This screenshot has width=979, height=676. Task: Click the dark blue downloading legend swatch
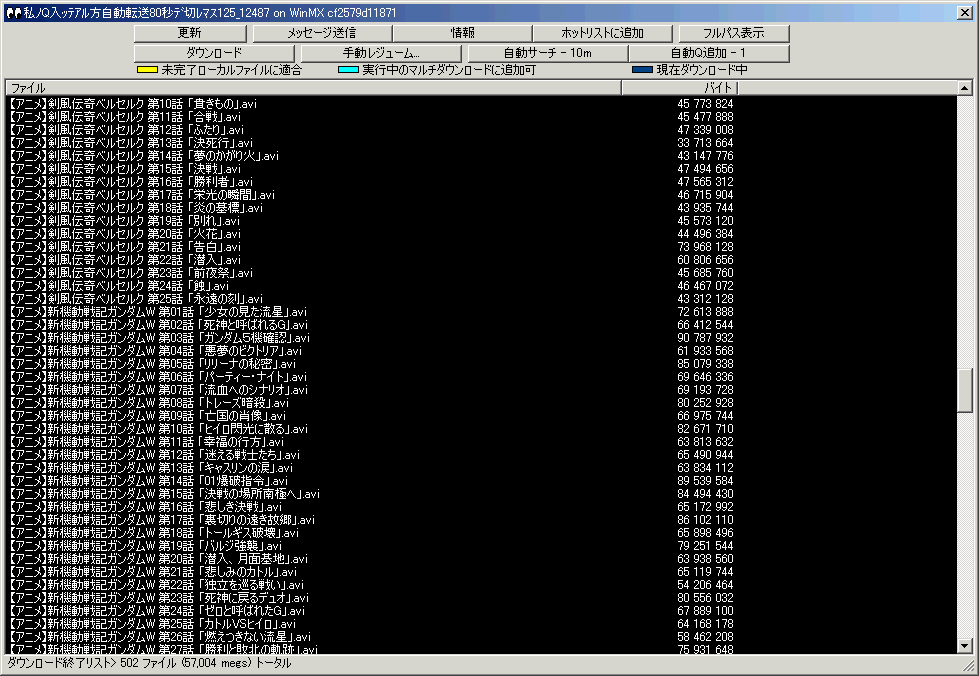[x=642, y=71]
